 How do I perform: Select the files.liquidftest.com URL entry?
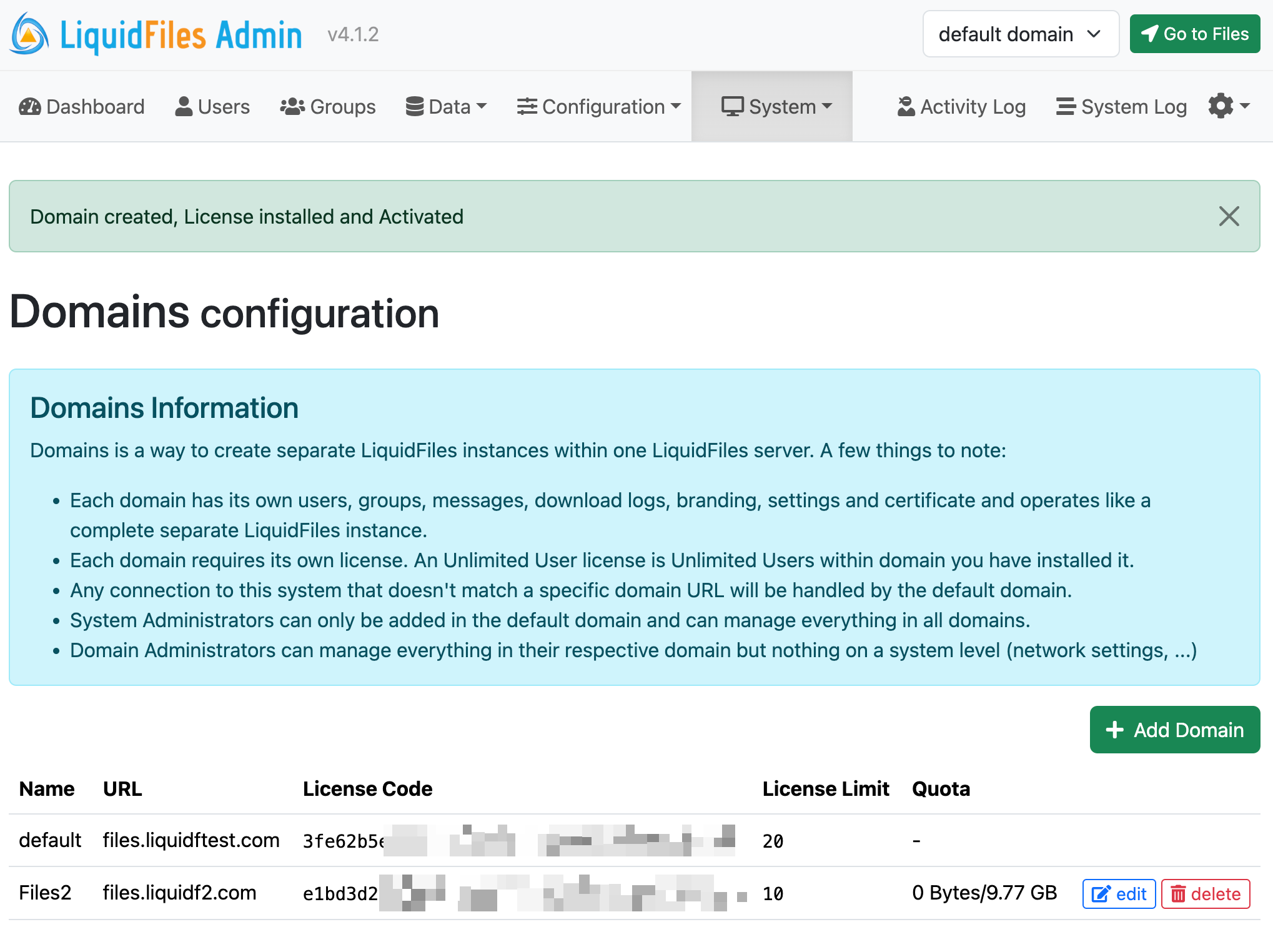click(x=191, y=840)
